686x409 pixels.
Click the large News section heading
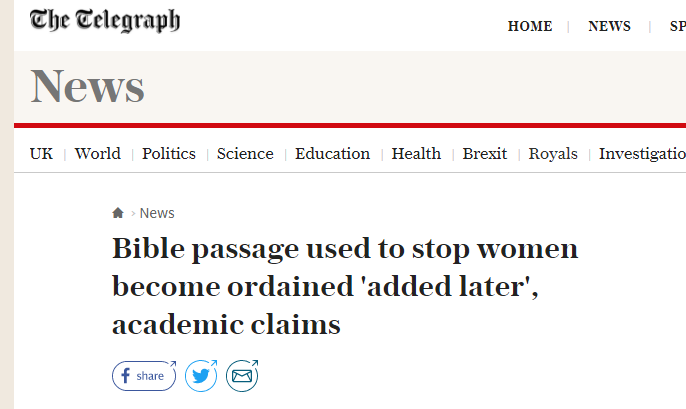(x=88, y=87)
